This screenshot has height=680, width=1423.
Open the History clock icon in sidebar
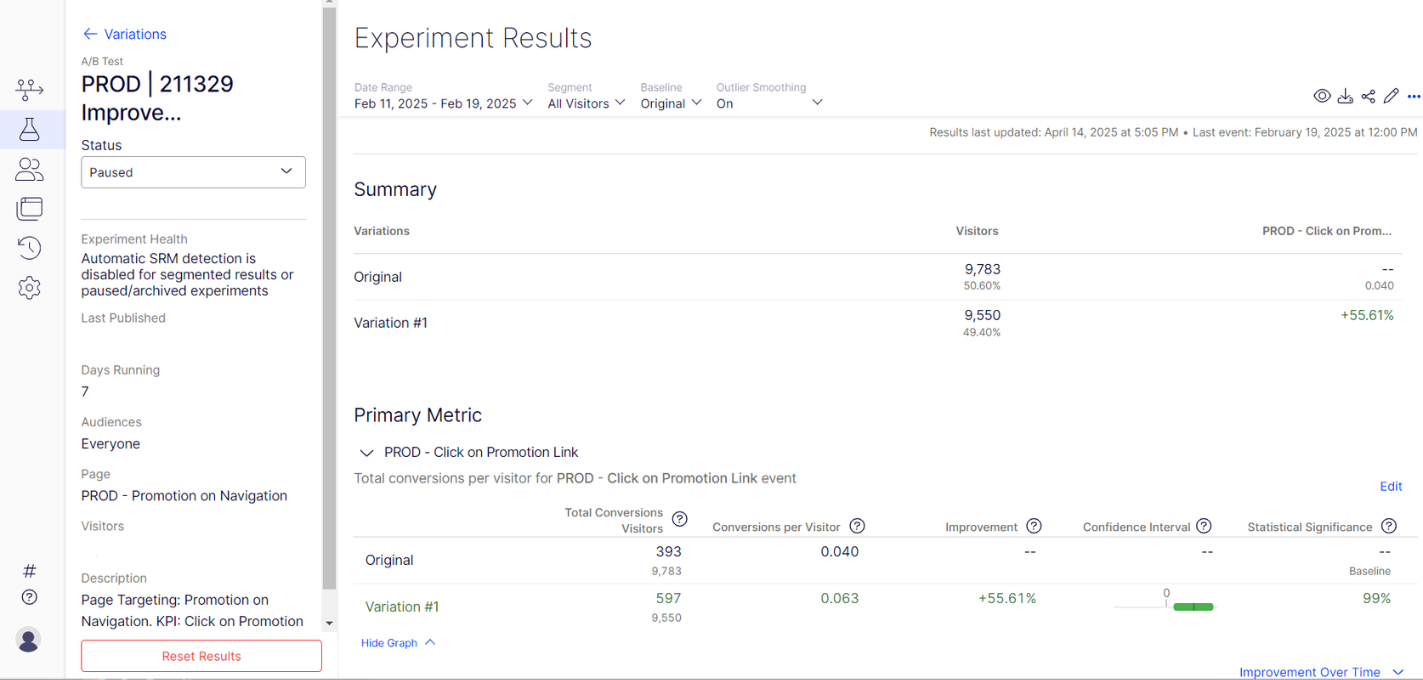(29, 248)
